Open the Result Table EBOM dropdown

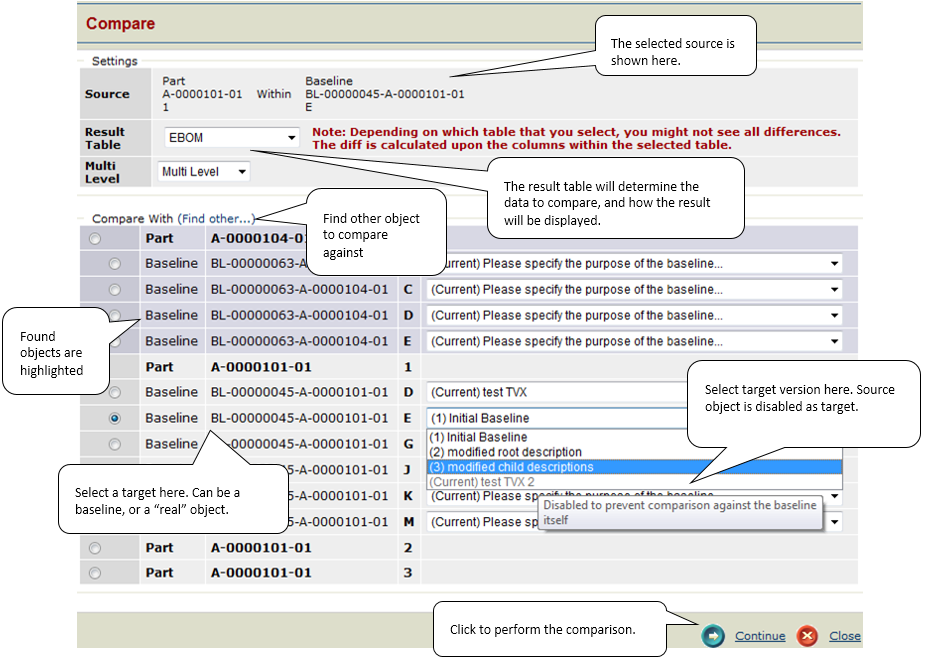point(232,138)
